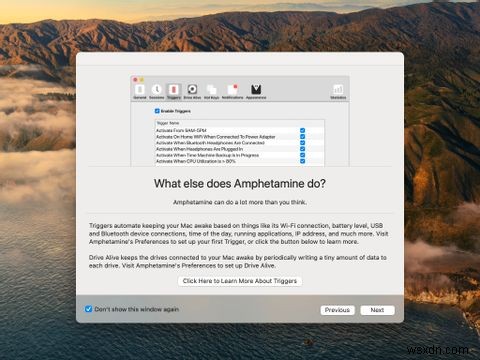Click the red close button in preview
The height and width of the screenshot is (360, 480).
click(135, 79)
